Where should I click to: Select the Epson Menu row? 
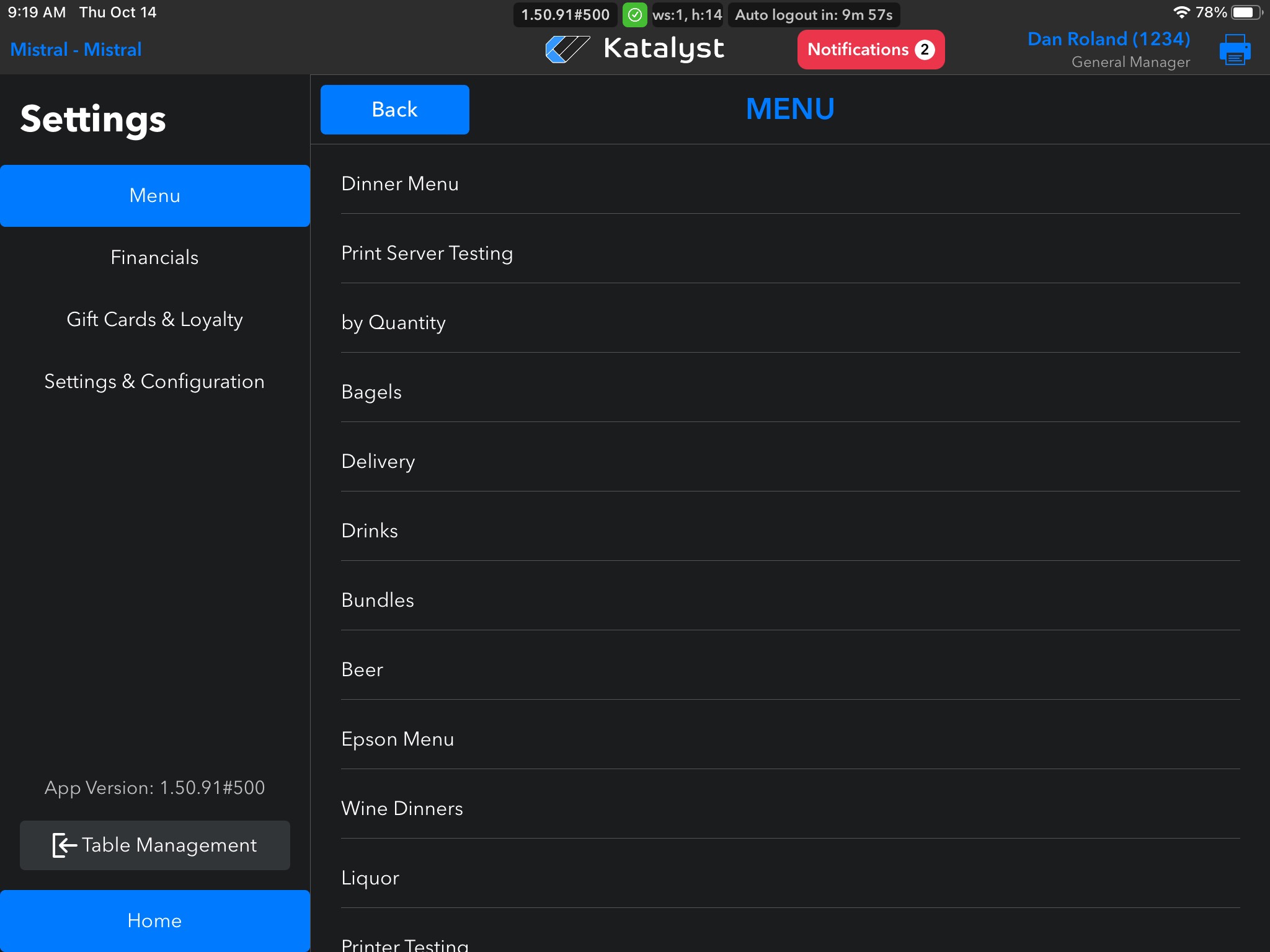point(397,739)
